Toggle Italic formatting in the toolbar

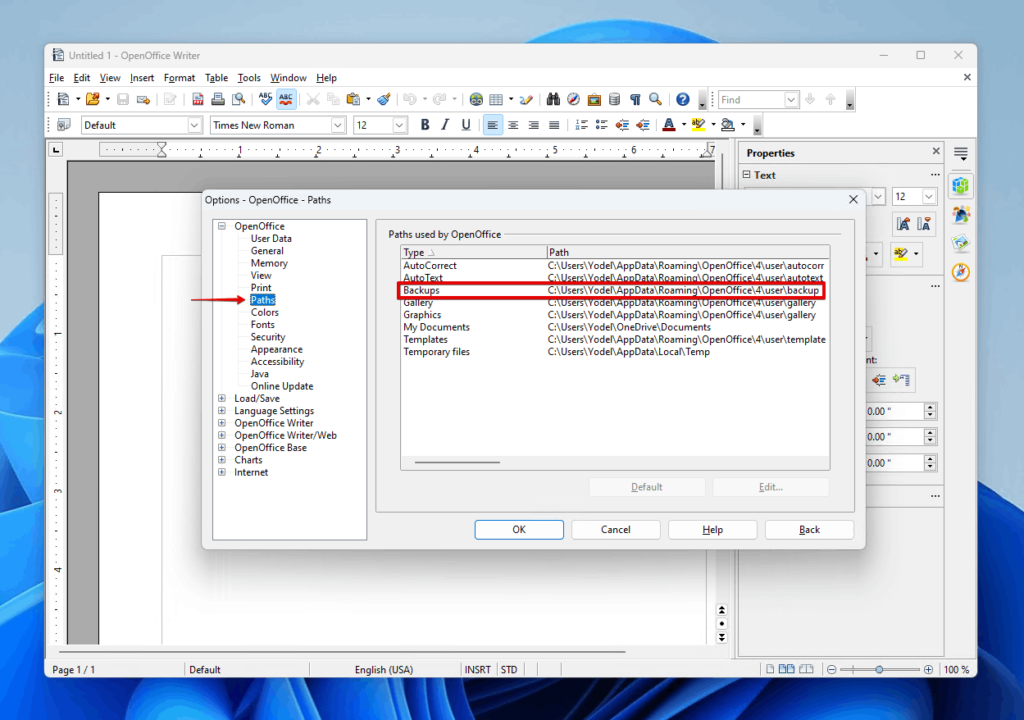445,125
